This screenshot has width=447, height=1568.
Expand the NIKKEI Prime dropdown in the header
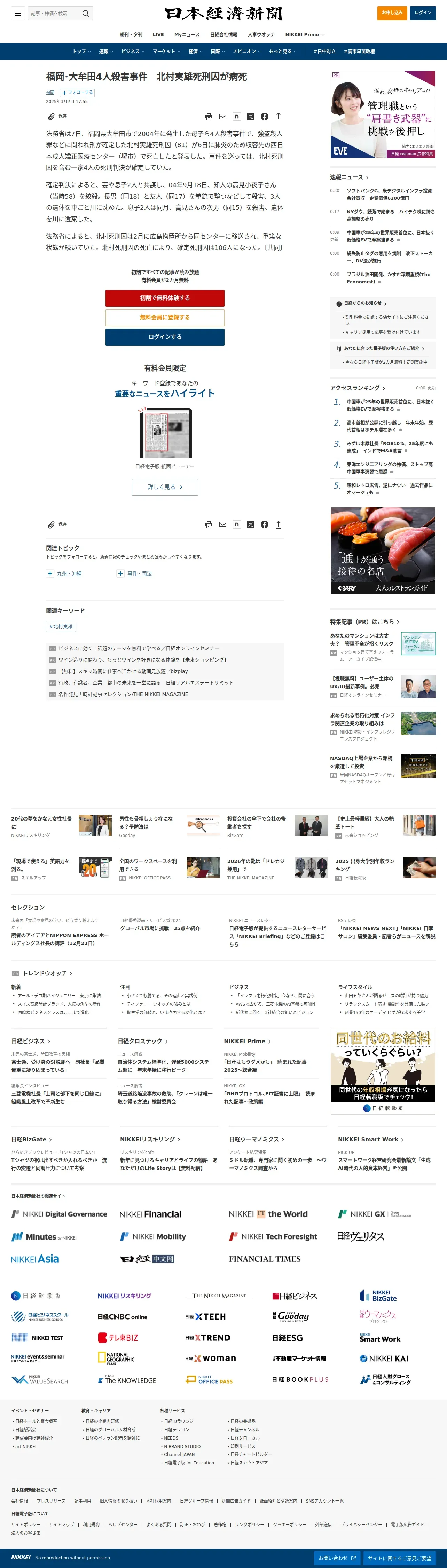click(305, 35)
